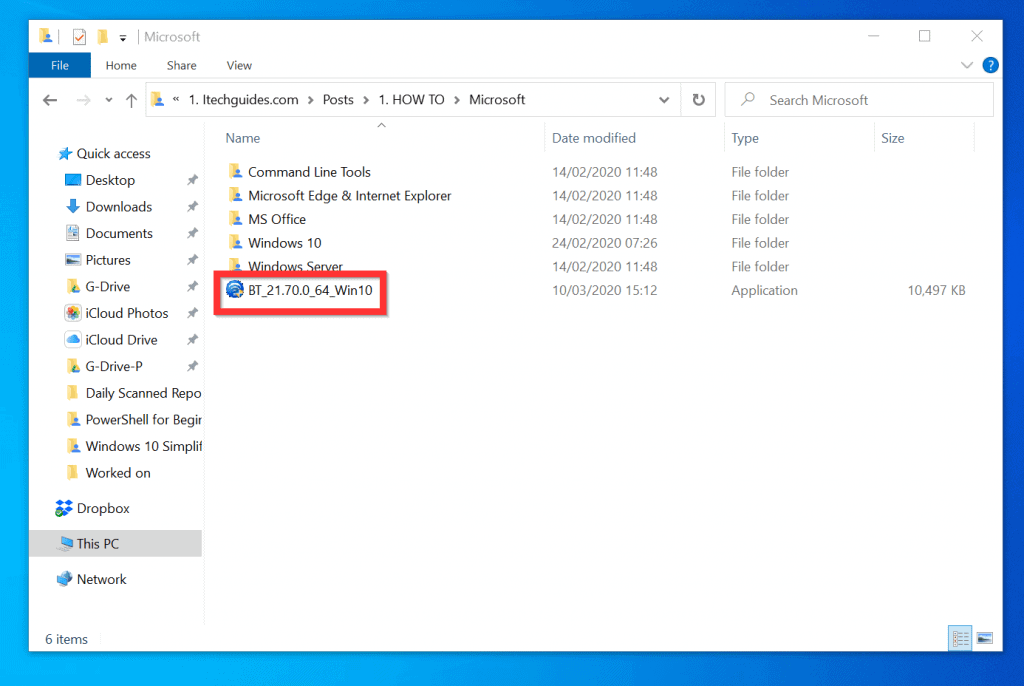
Task: Click the pin icon next to iCloud Drive
Action: point(192,340)
